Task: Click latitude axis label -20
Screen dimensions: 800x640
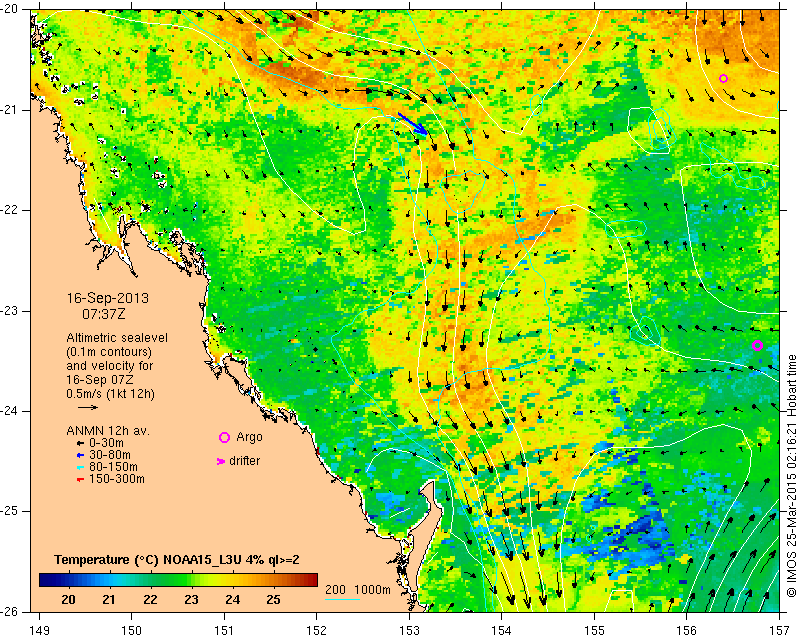Action: [x=10, y=9]
